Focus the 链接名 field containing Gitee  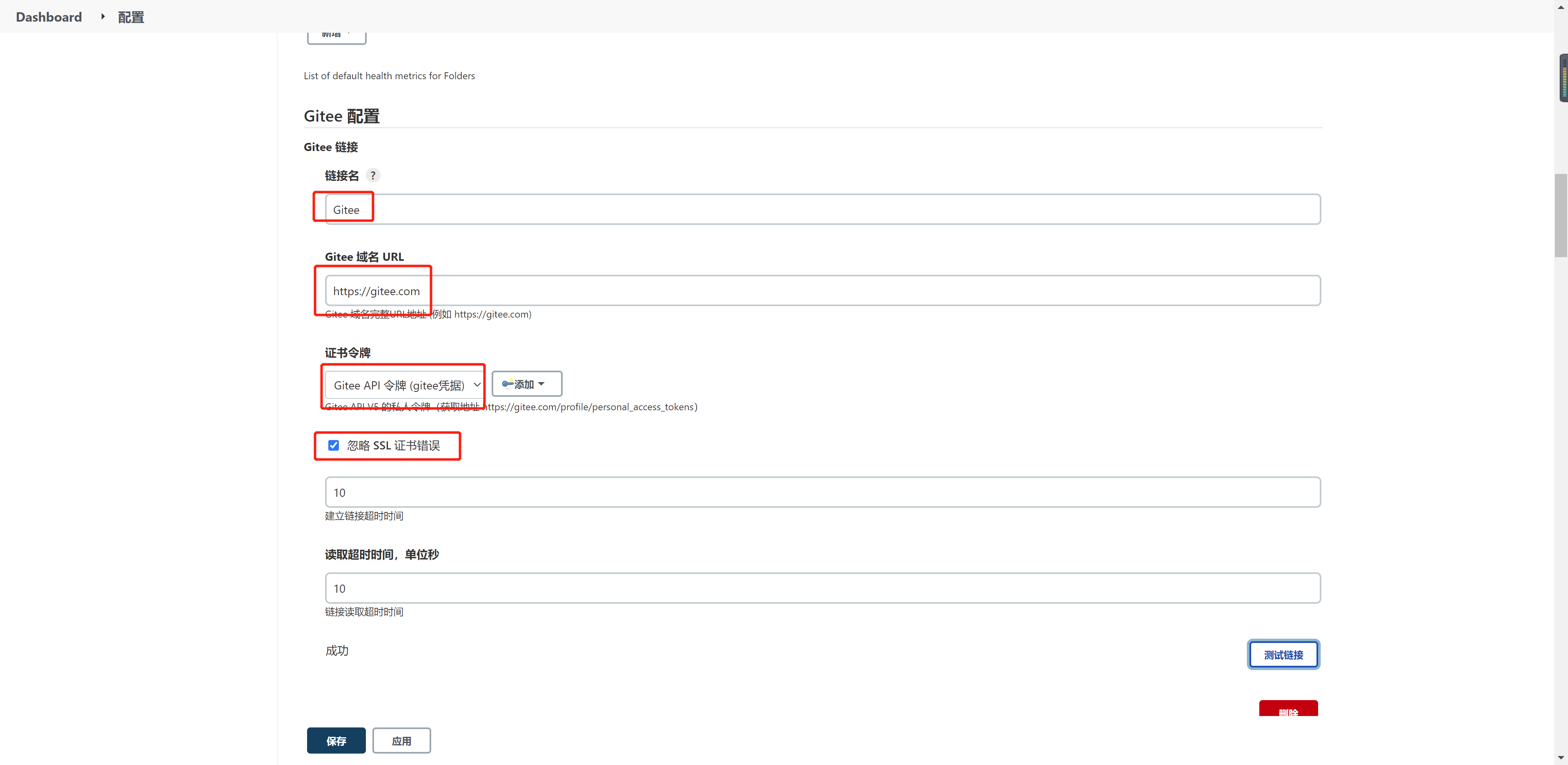pos(822,209)
